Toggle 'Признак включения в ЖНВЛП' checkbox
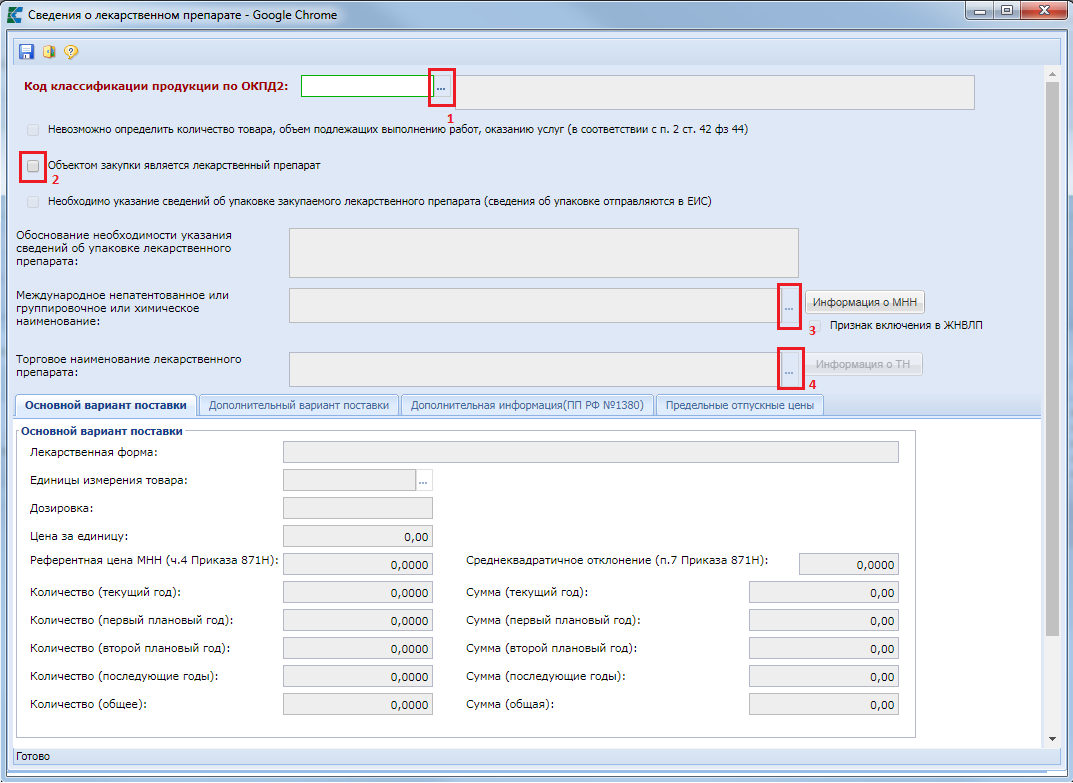1073x783 pixels. coord(816,326)
